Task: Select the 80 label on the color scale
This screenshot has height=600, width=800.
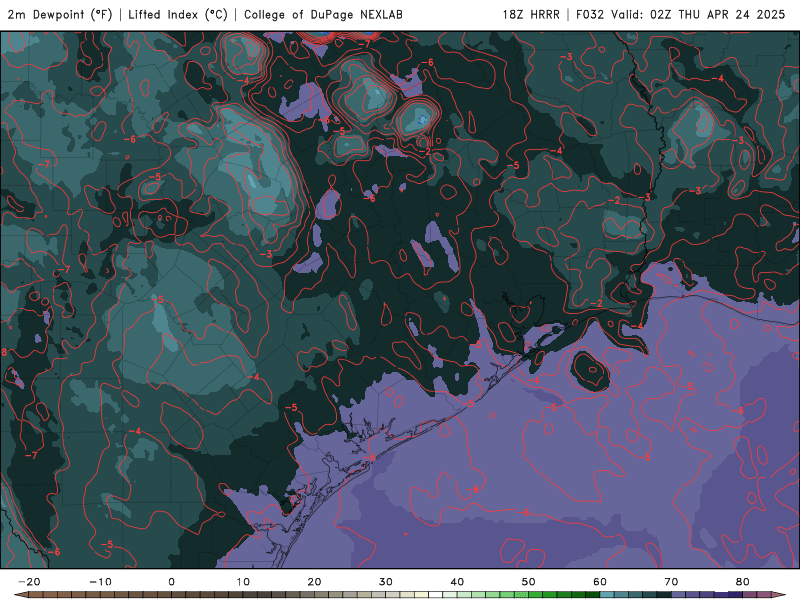Action: point(743,582)
